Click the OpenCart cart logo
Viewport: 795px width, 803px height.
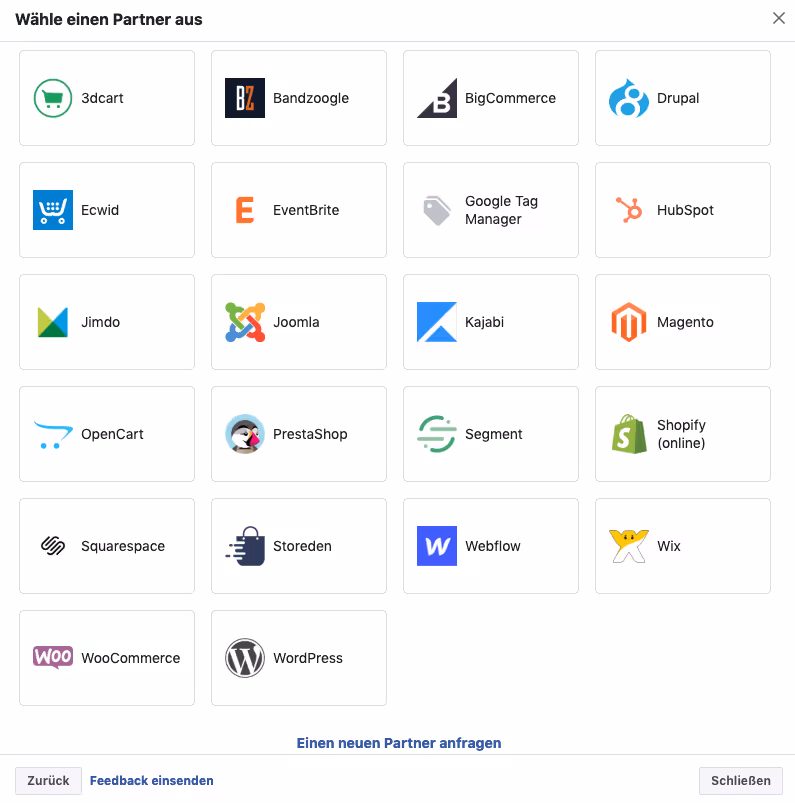pos(53,434)
